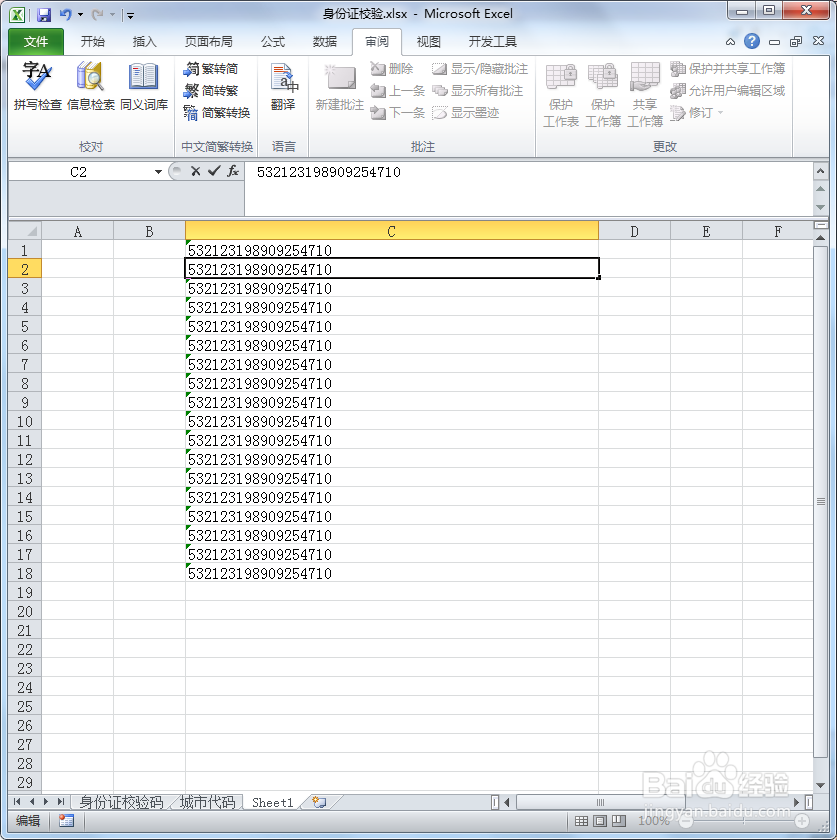Screen dimensions: 837x840
Task: Click 删除 comment button
Action: (x=392, y=69)
